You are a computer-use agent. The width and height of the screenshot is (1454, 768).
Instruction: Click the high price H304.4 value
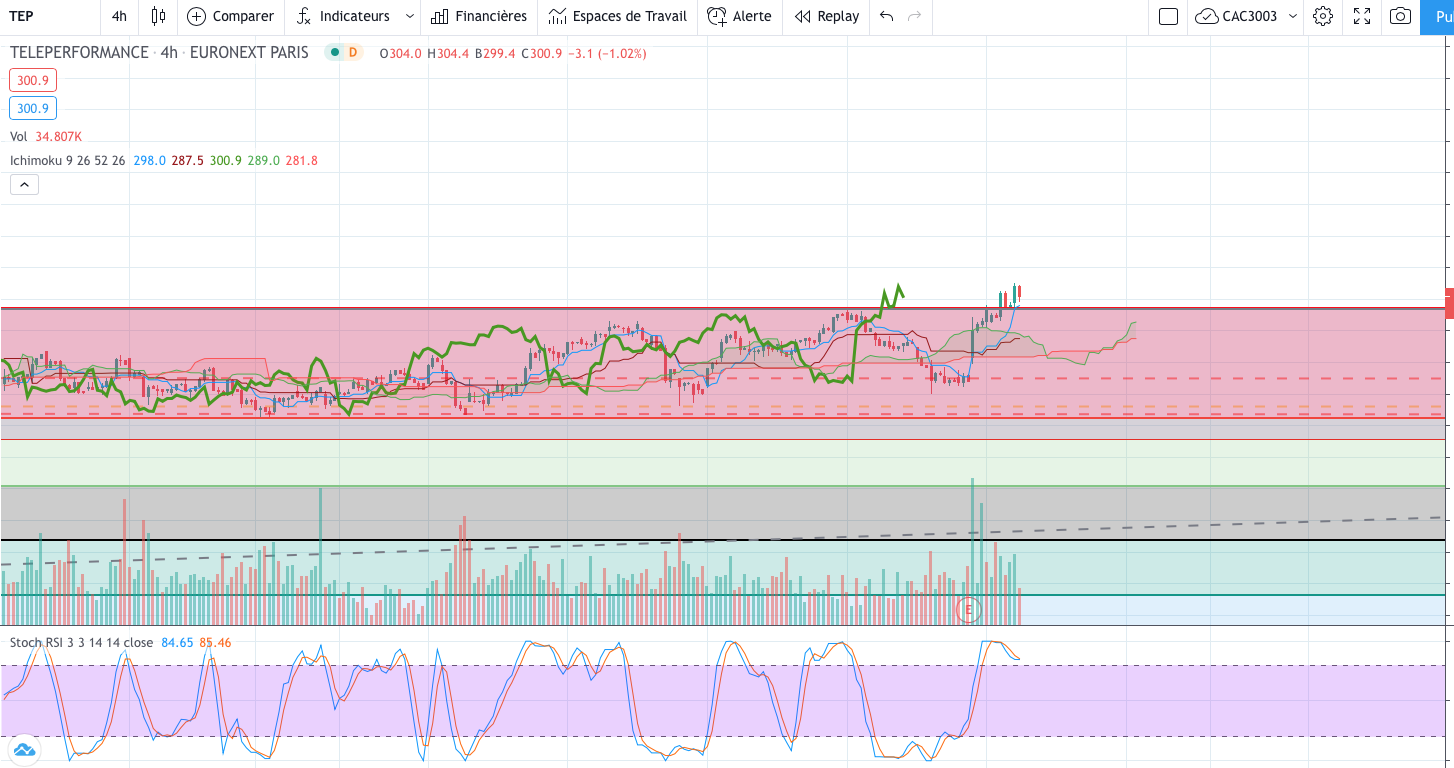pyautogui.click(x=448, y=53)
